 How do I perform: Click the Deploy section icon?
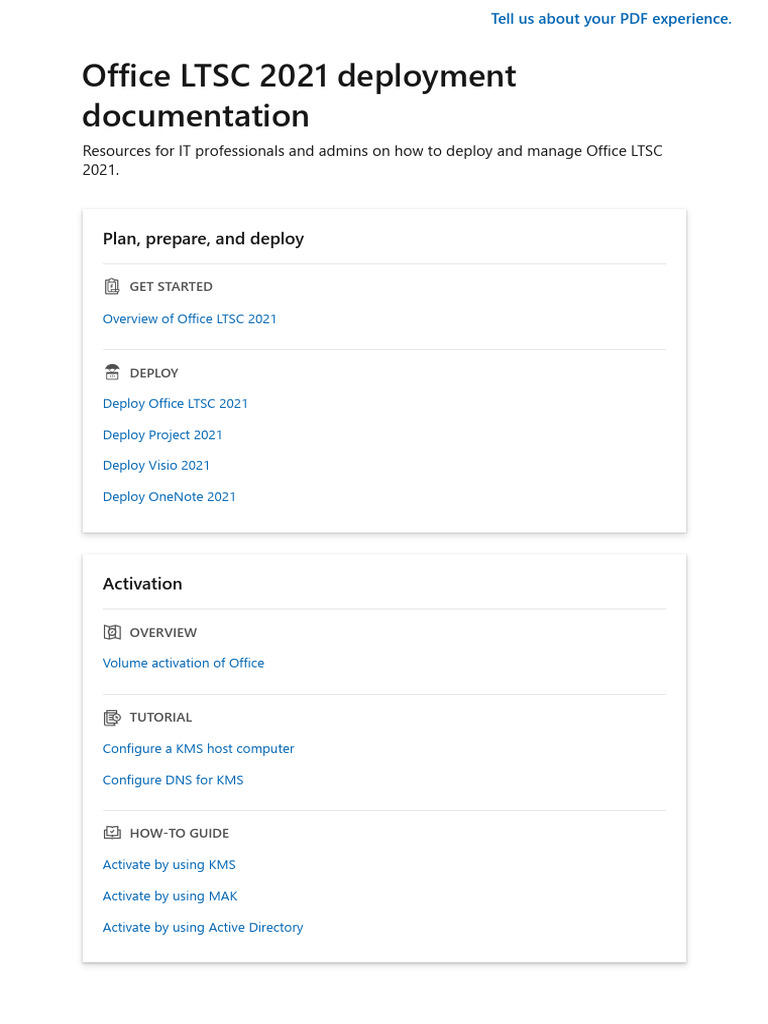(x=112, y=372)
